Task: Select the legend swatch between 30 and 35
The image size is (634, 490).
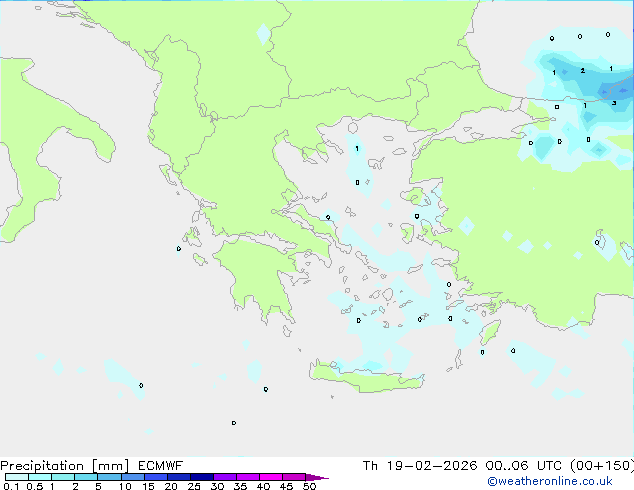Action: (225, 477)
